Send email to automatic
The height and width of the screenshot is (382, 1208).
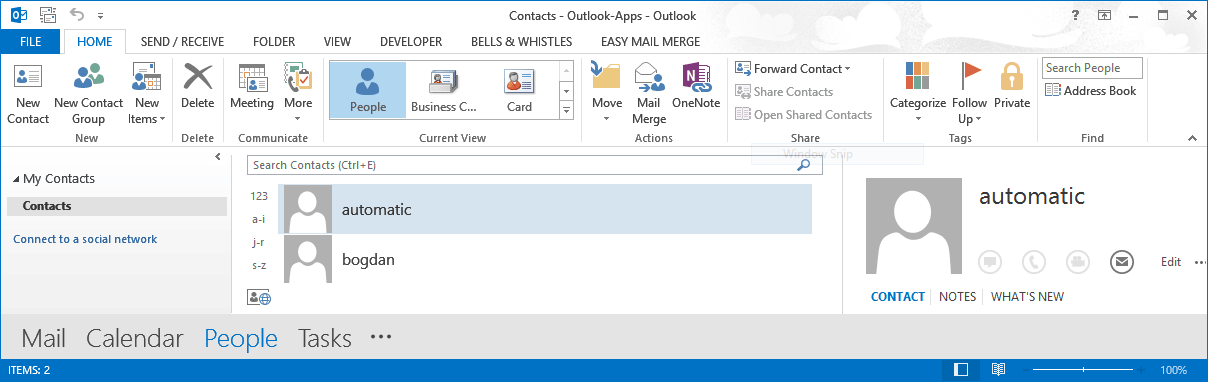pos(1122,262)
